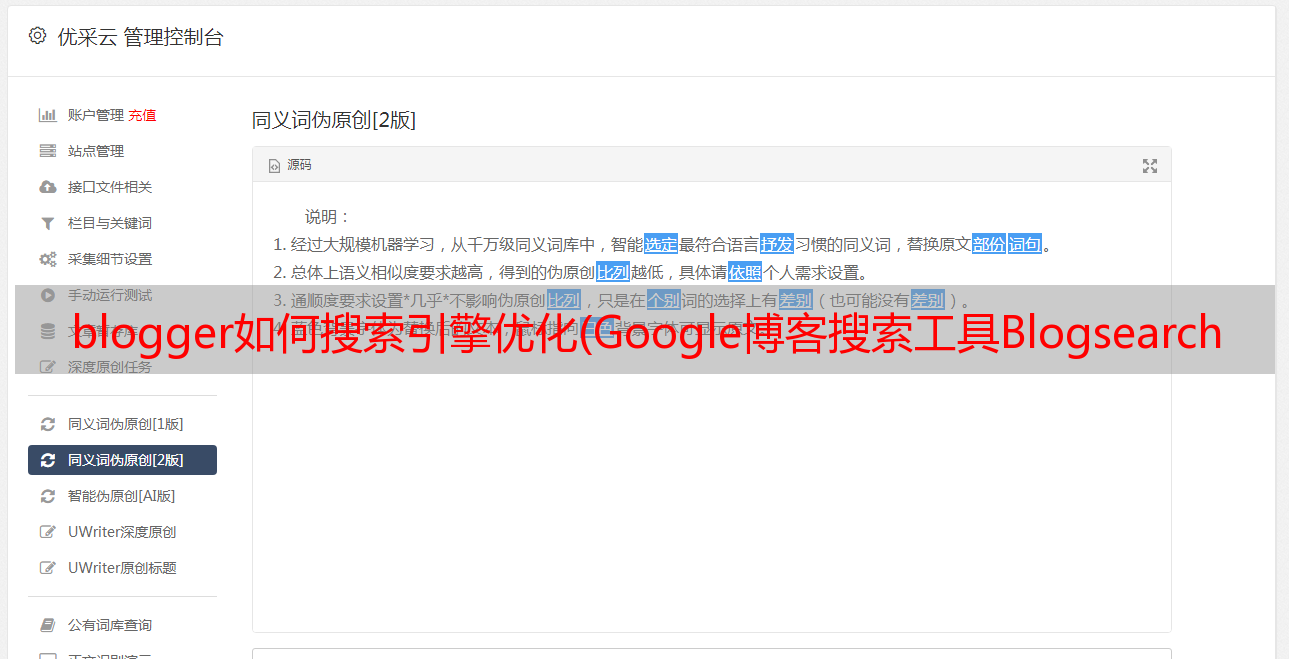Image resolution: width=1289 pixels, height=659 pixels.
Task: Open 智能伪原创[AI版] menu item
Action: (122, 496)
